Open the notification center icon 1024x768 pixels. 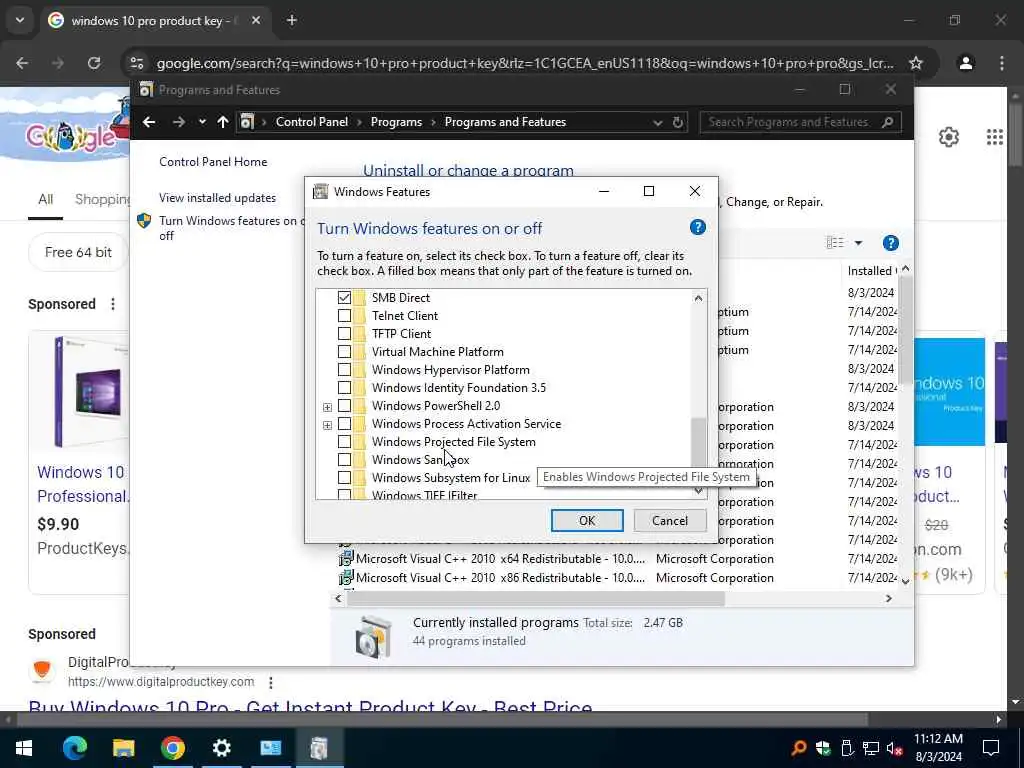[x=991, y=748]
